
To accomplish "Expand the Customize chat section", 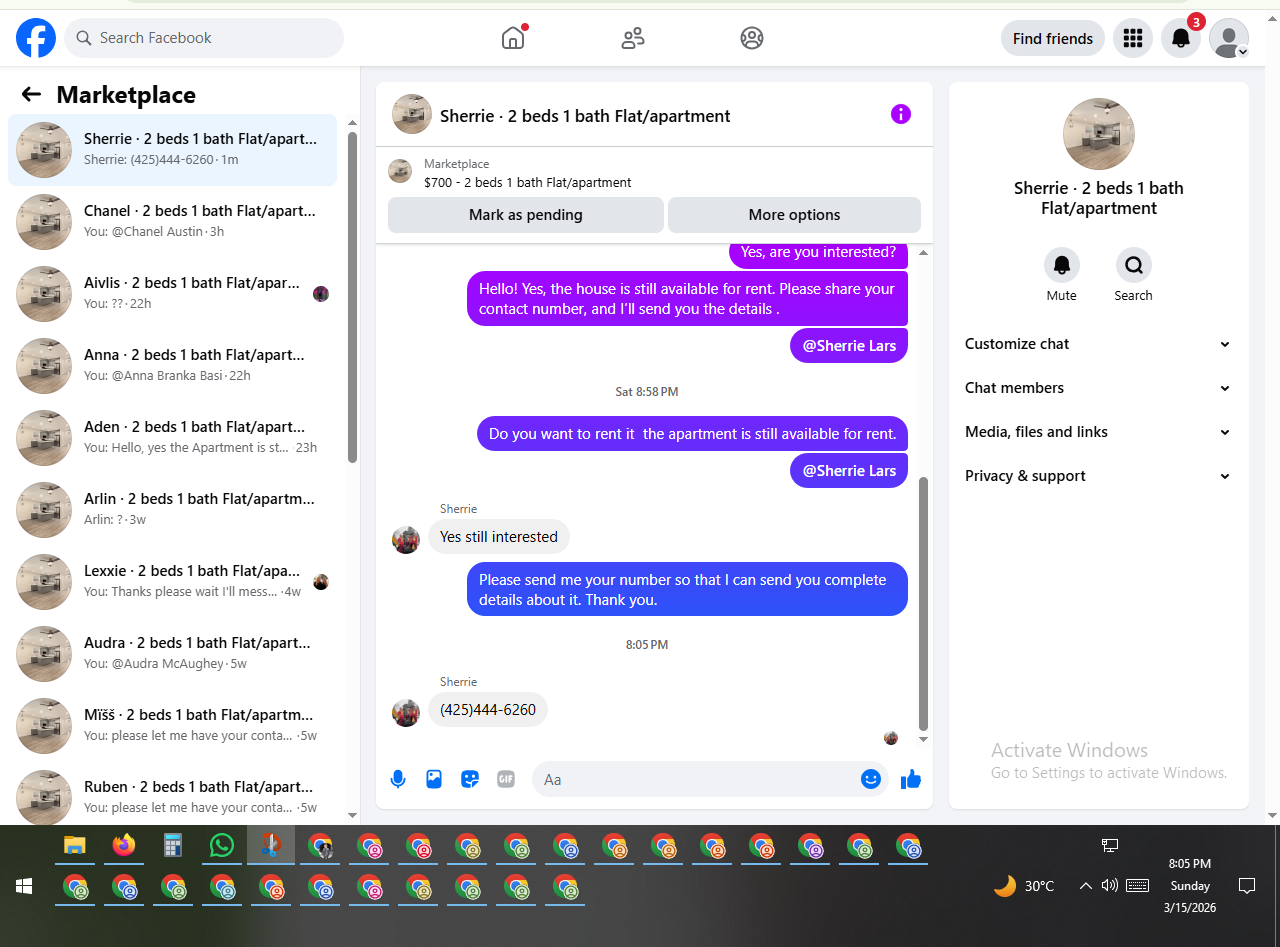I will tap(1099, 344).
